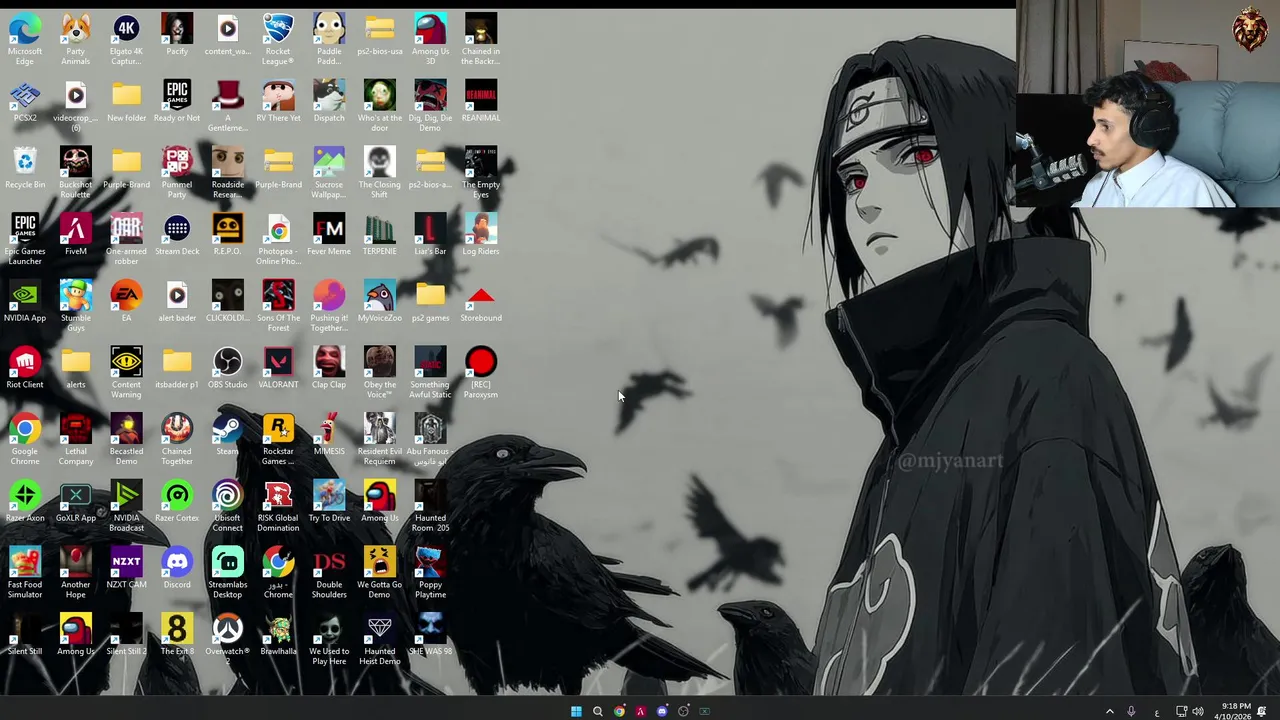
Task: Select the Among Us 3D icon
Action: pos(430,38)
